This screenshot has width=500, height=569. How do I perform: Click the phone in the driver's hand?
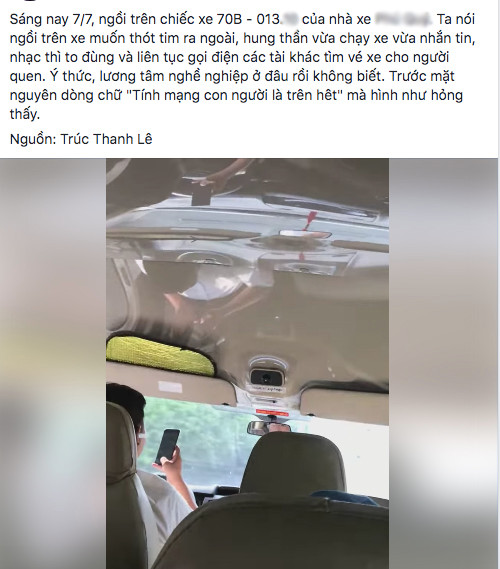pyautogui.click(x=167, y=447)
